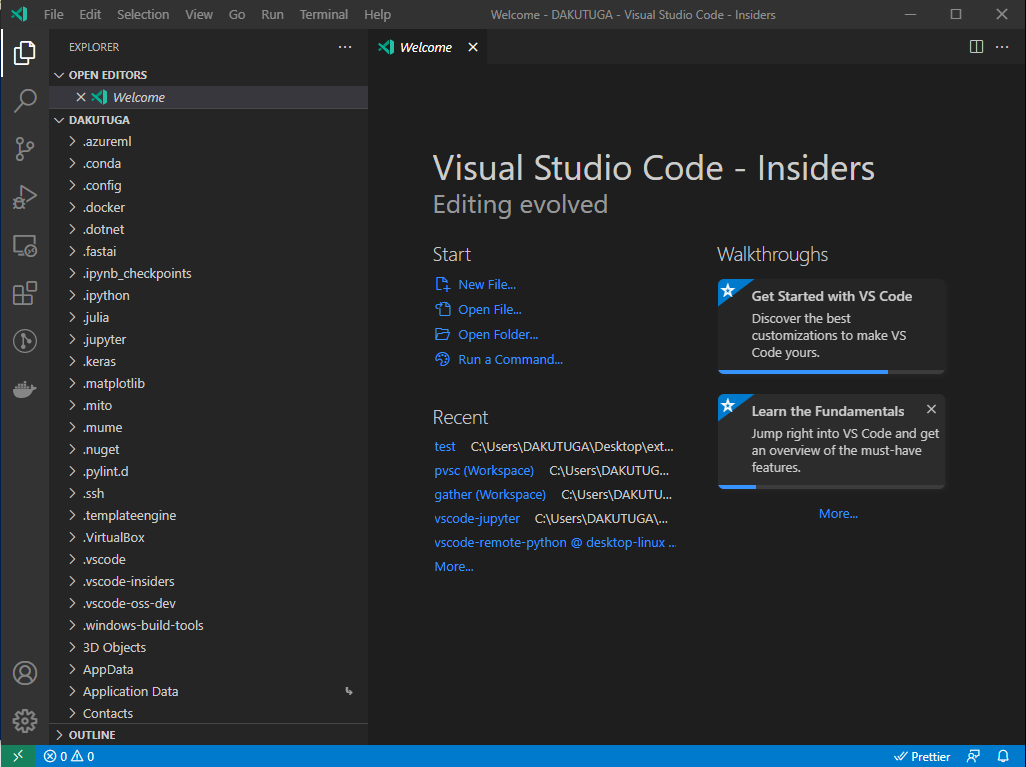Viewport: 1026px width, 767px height.
Task: Click the split editor icon
Action: coord(976,47)
